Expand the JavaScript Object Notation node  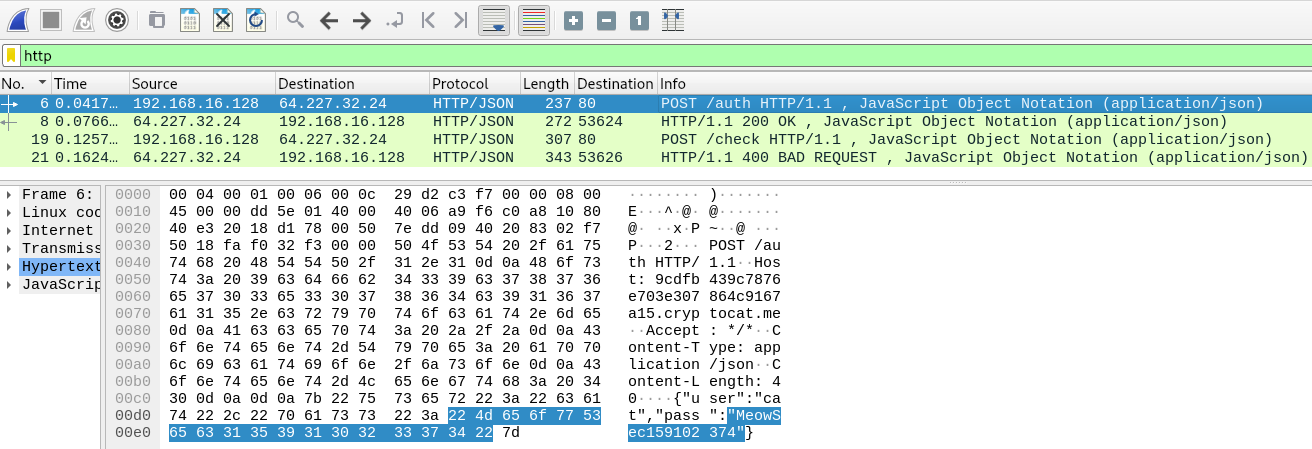pyautogui.click(x=11, y=284)
